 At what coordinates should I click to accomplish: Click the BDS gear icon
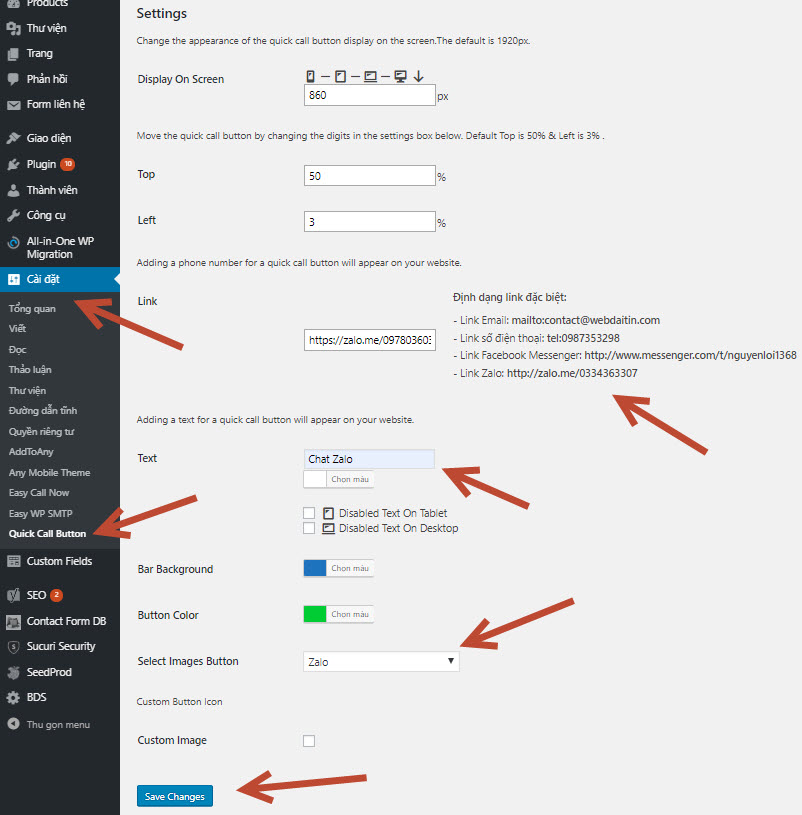[x=13, y=698]
